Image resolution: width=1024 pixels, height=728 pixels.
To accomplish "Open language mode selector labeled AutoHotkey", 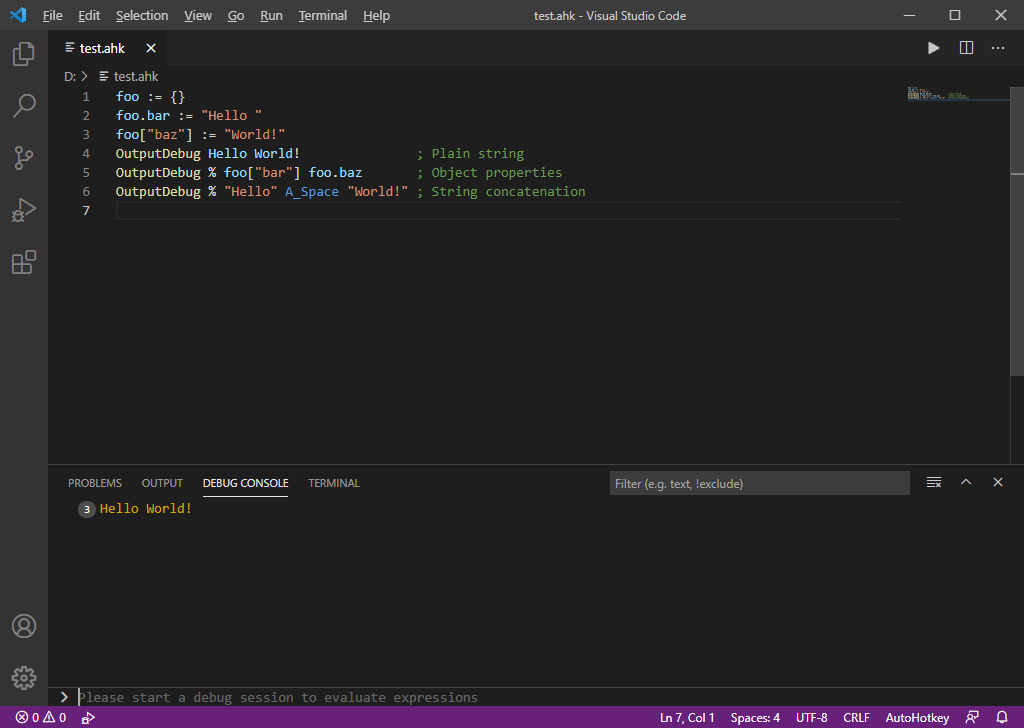I will tap(917, 717).
